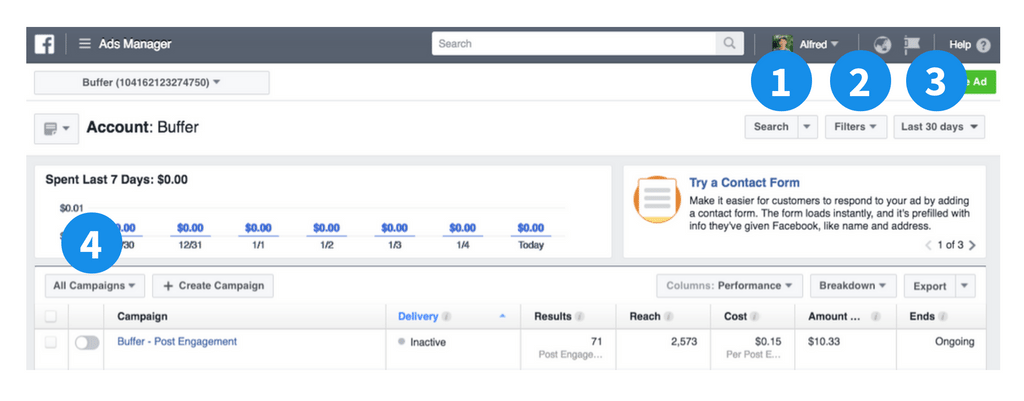Tick the select-all campaigns header checkbox
Screen dimensions: 1024x401
coord(51,317)
